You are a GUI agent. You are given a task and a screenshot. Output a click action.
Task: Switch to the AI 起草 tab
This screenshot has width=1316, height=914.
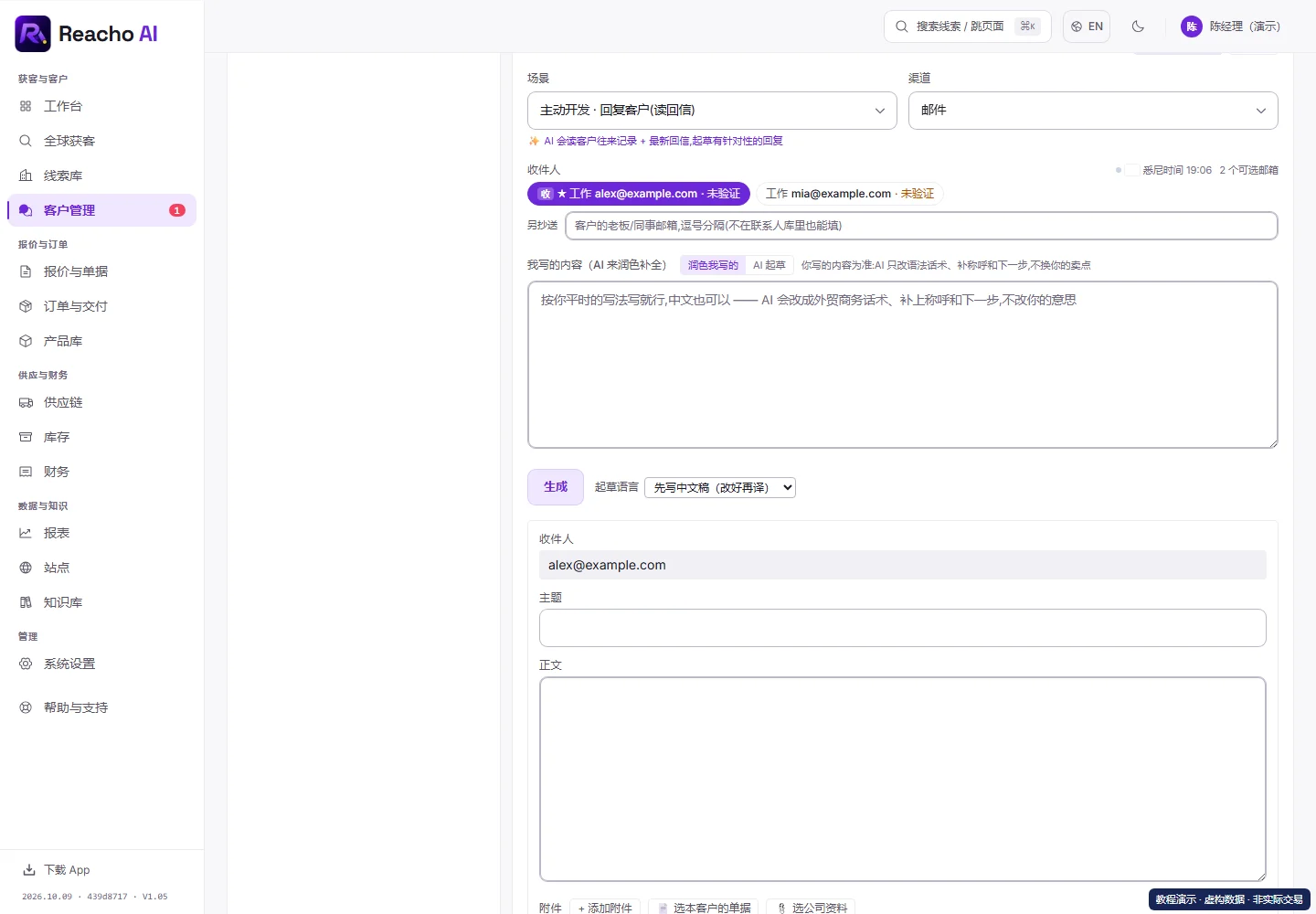769,265
